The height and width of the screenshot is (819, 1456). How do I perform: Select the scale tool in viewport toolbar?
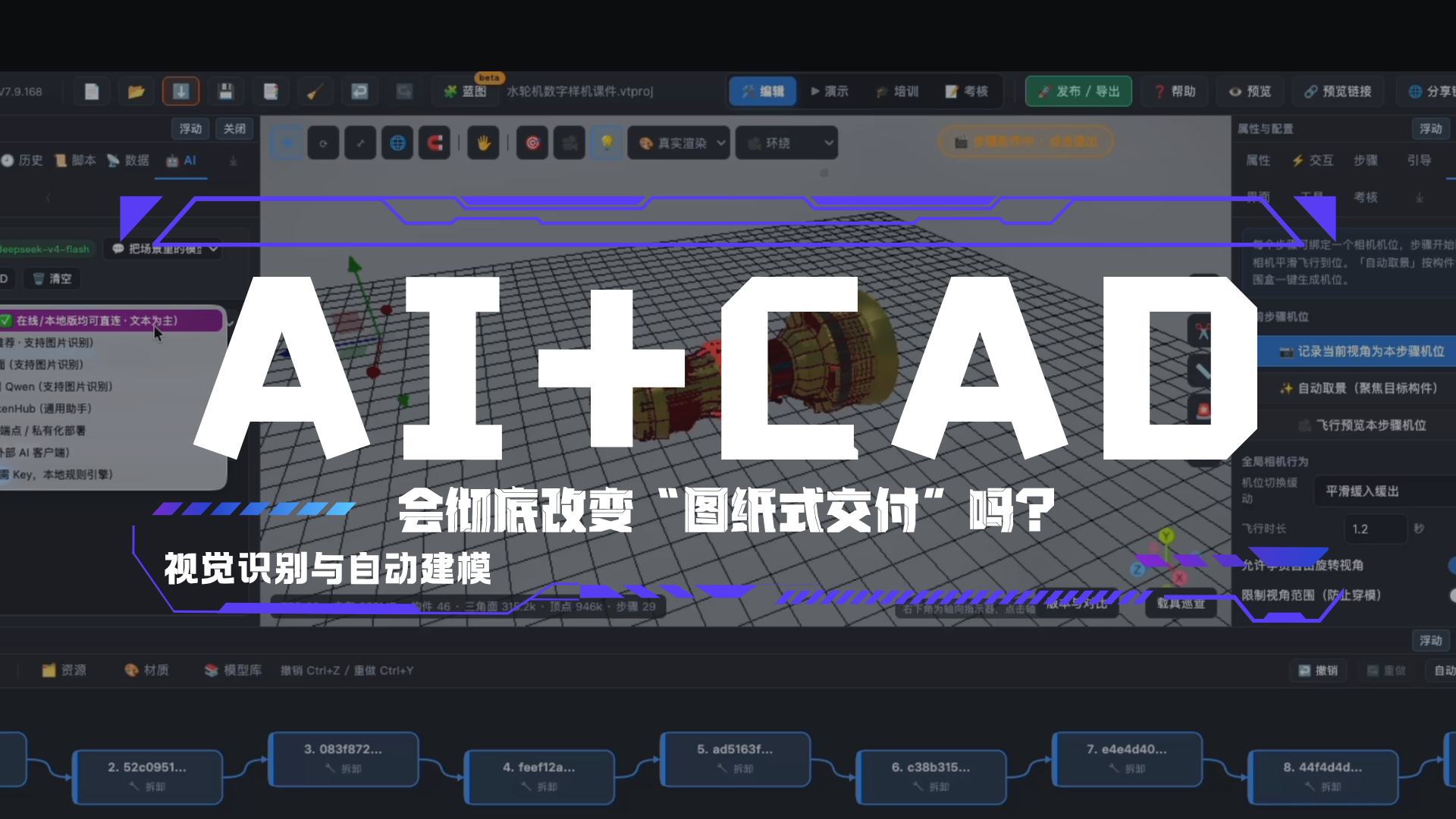point(360,143)
